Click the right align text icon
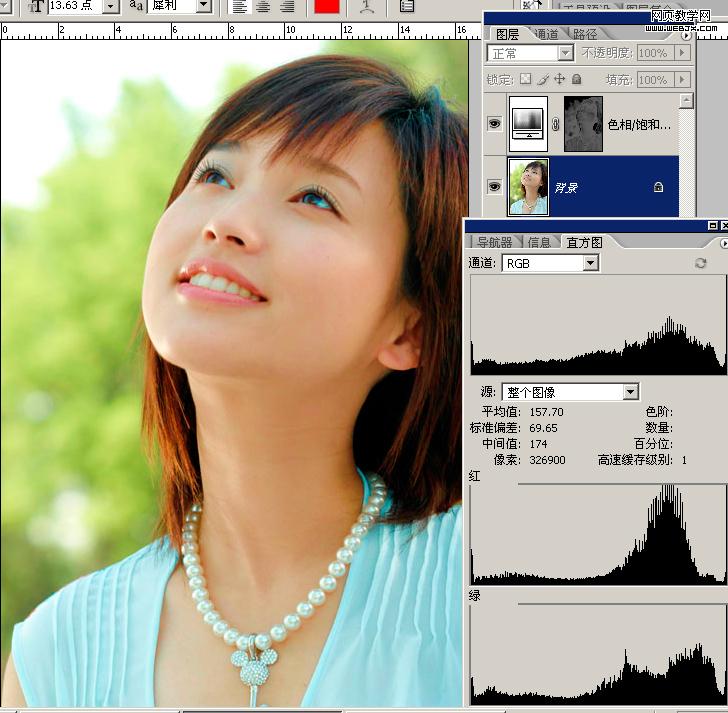 pyautogui.click(x=287, y=7)
